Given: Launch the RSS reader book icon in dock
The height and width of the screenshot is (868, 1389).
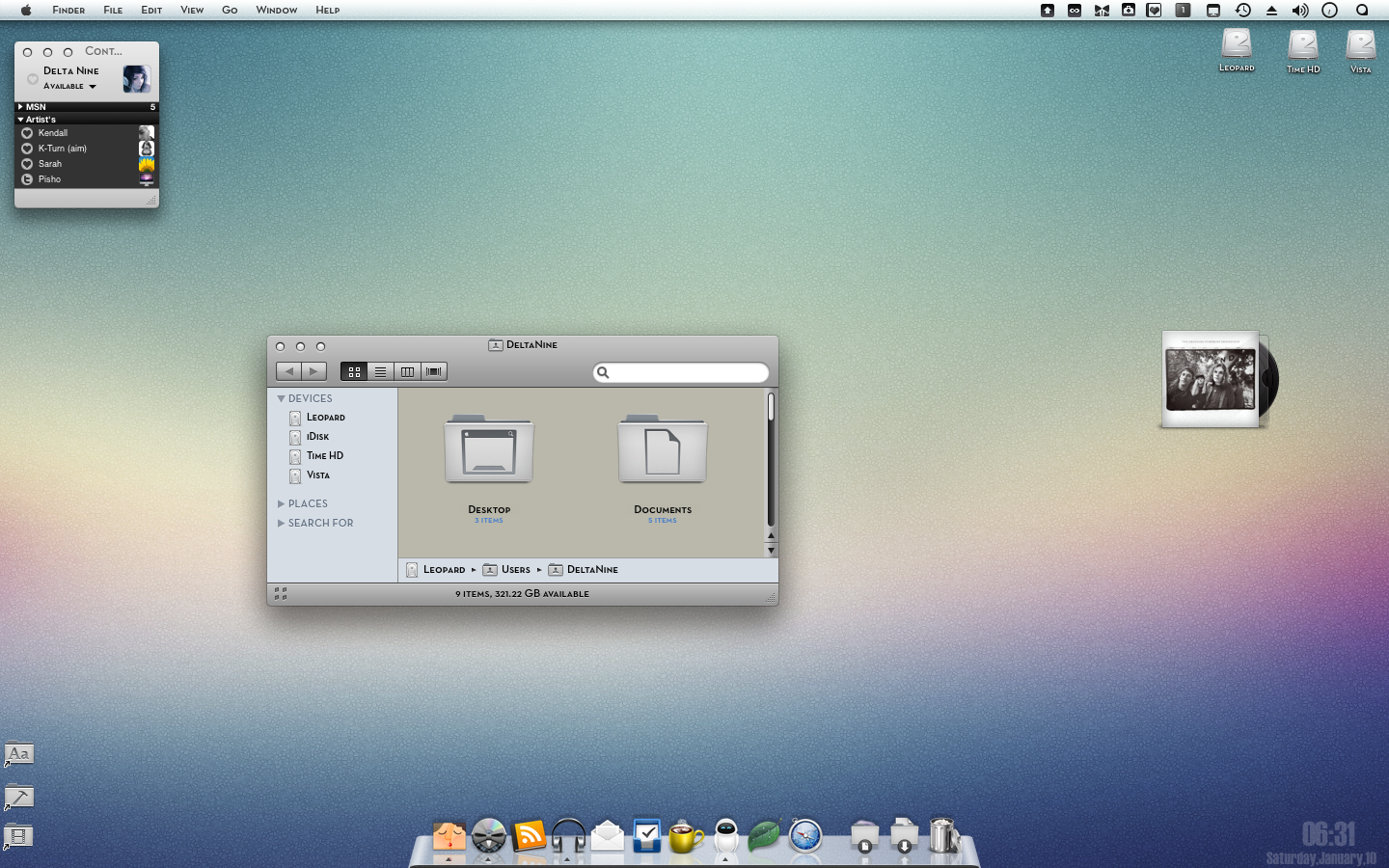Looking at the screenshot, I should [530, 835].
